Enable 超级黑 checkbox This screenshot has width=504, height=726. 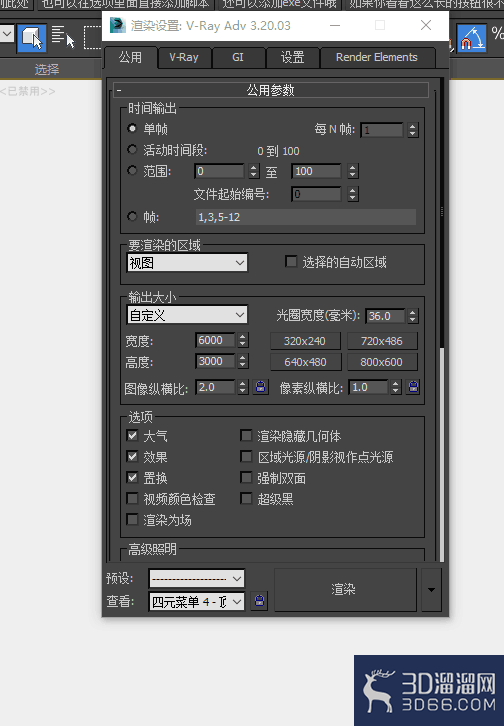pos(246,499)
